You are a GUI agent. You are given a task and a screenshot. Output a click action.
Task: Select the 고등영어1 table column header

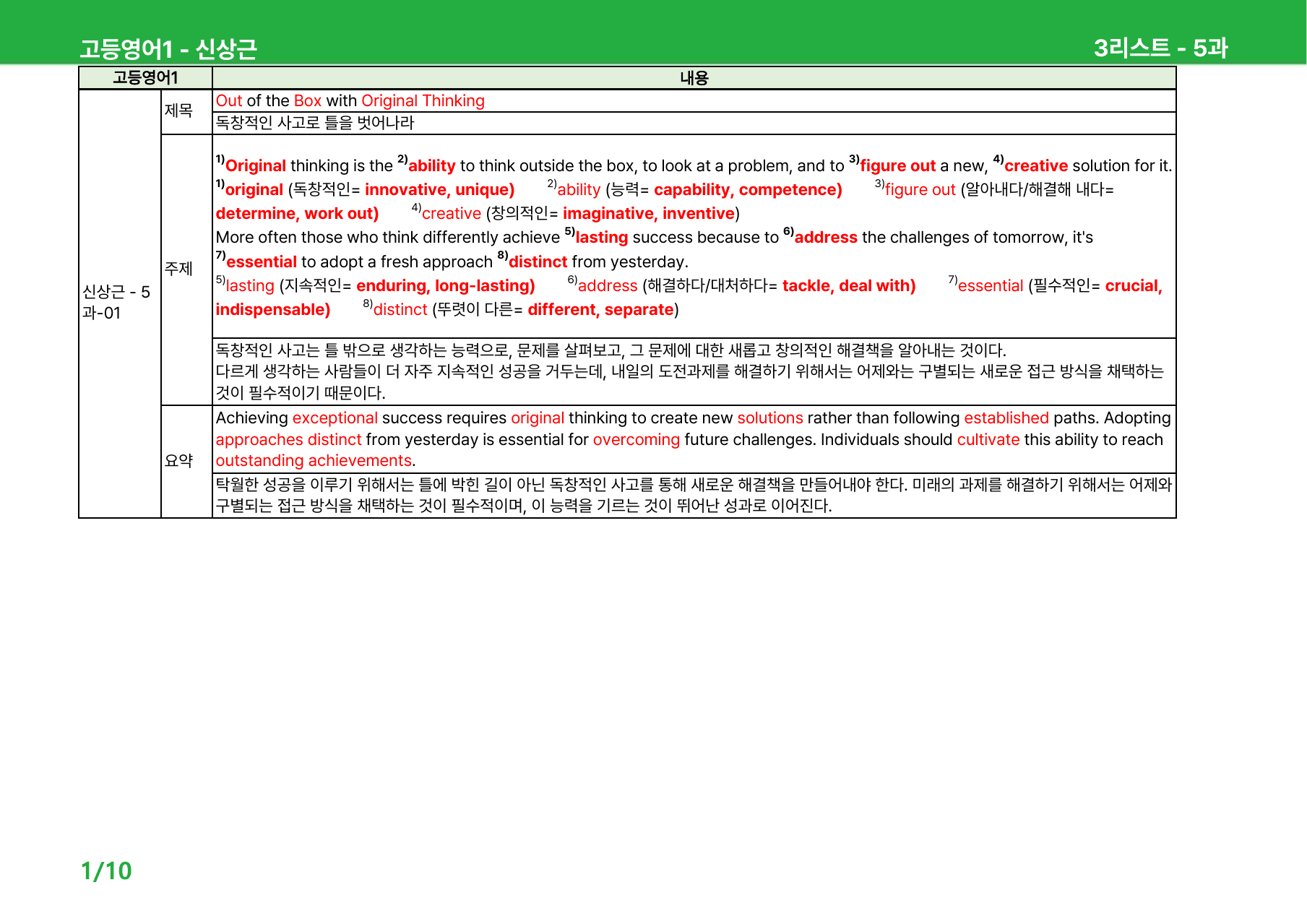pyautogui.click(x=145, y=78)
